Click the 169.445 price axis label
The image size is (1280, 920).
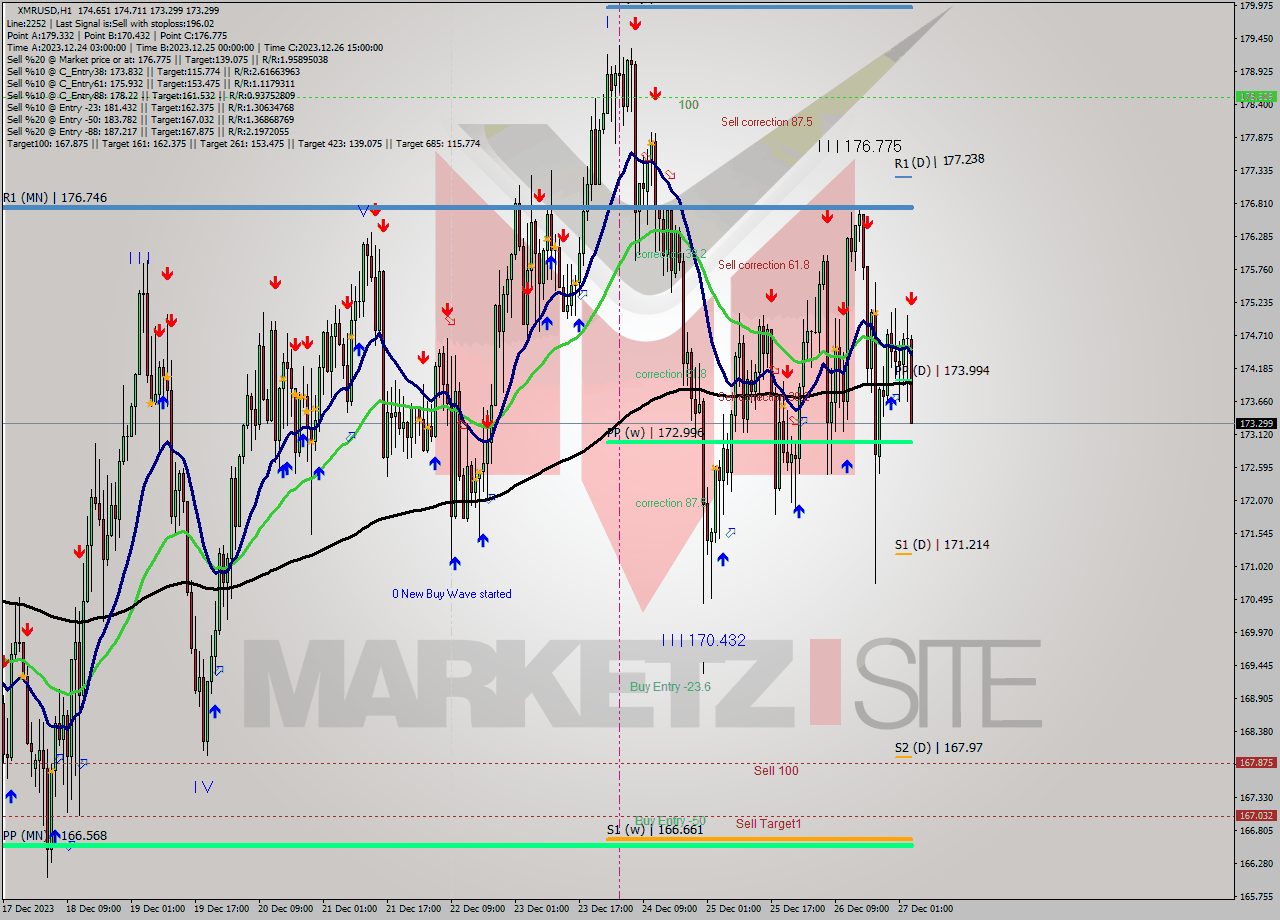(1255, 665)
